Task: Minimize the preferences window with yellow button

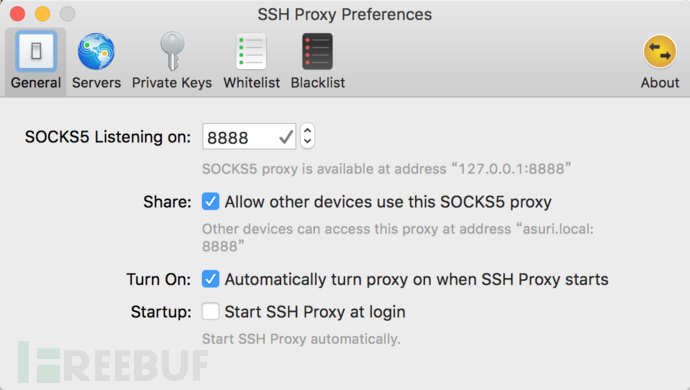Action: (43, 14)
